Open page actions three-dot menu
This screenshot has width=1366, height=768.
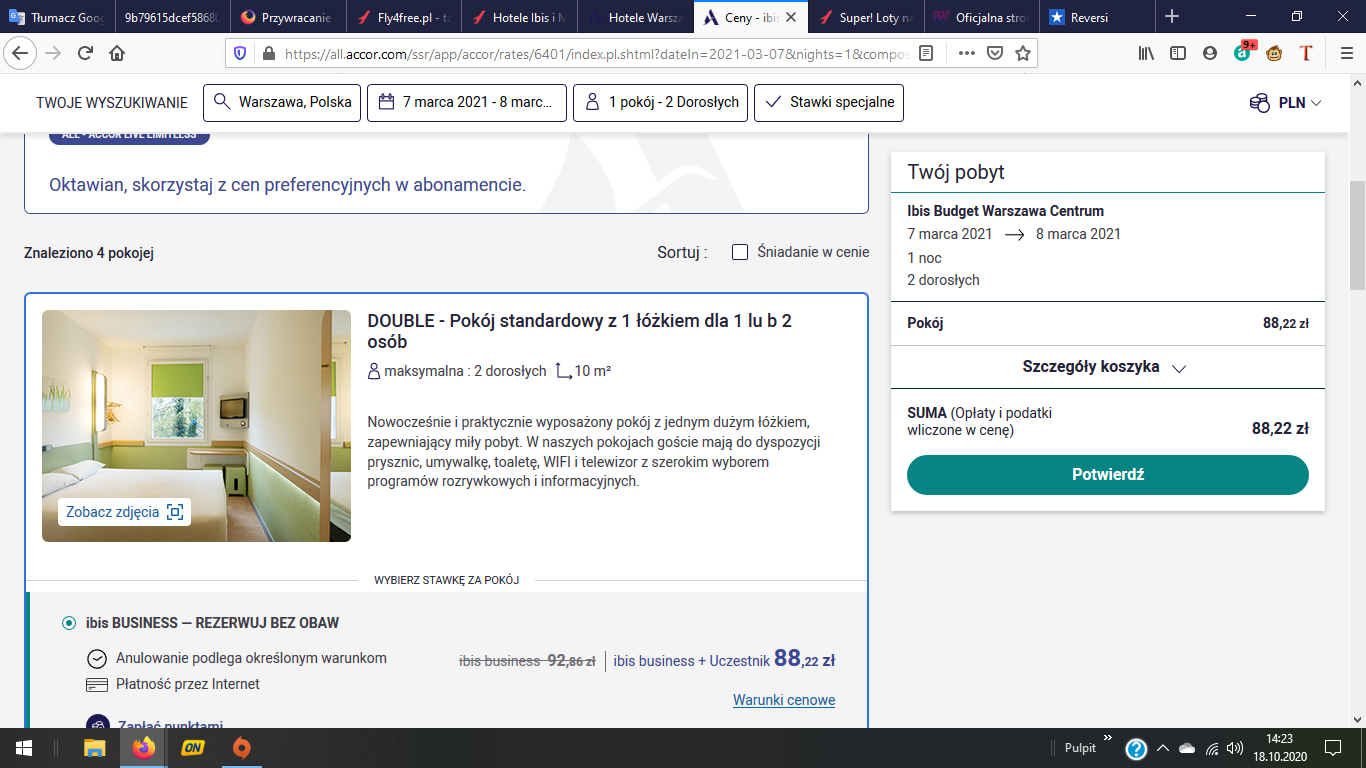pyautogui.click(x=966, y=54)
